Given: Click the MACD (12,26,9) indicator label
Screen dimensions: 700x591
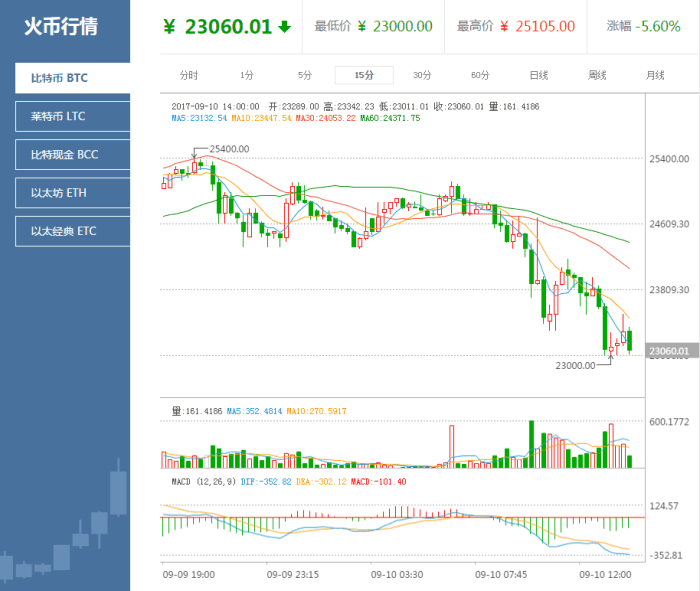Looking at the screenshot, I should tap(204, 482).
